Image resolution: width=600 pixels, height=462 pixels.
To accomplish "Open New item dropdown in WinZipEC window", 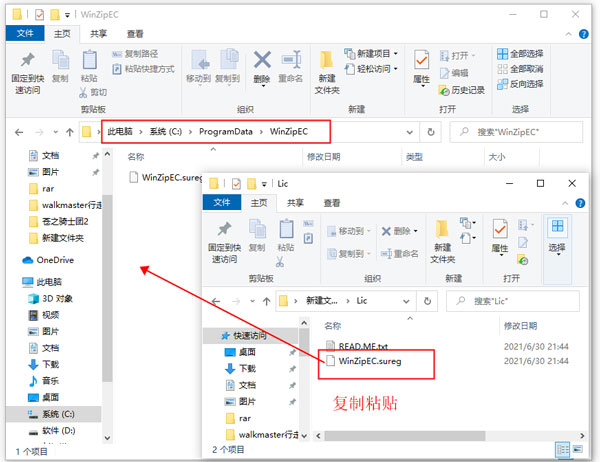I will (x=371, y=54).
